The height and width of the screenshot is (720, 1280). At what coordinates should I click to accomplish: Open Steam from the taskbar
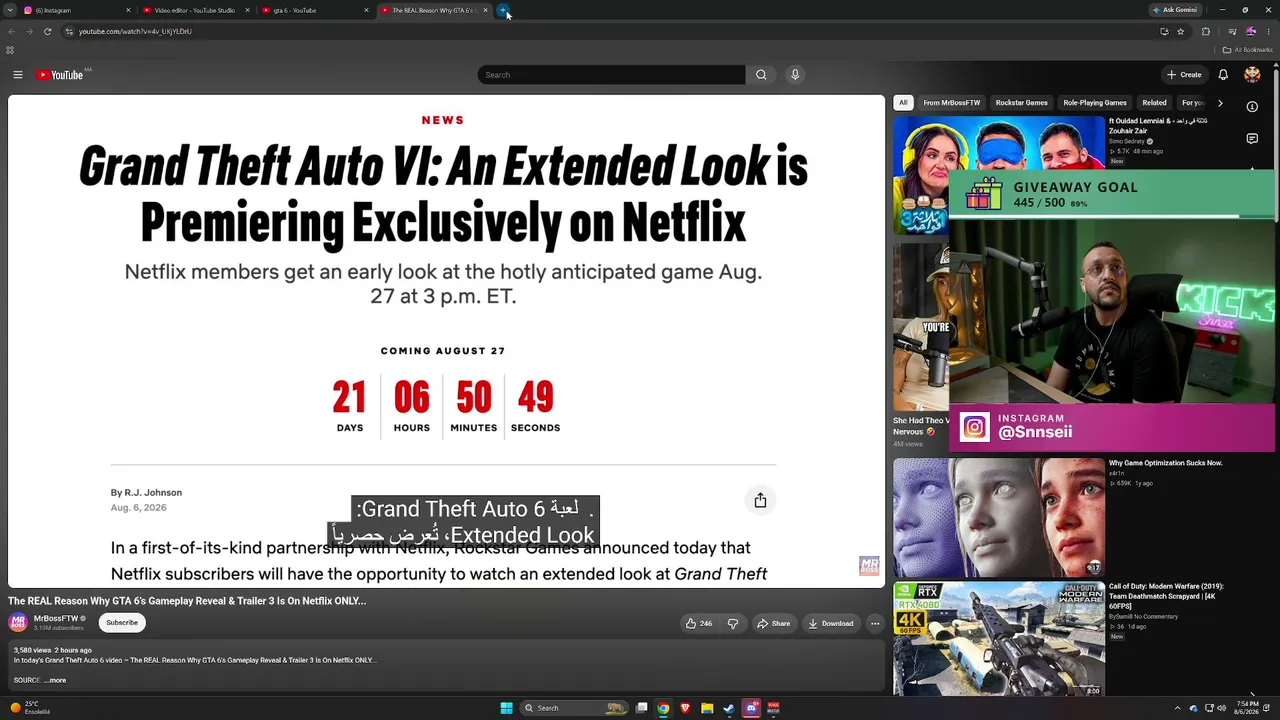point(729,708)
